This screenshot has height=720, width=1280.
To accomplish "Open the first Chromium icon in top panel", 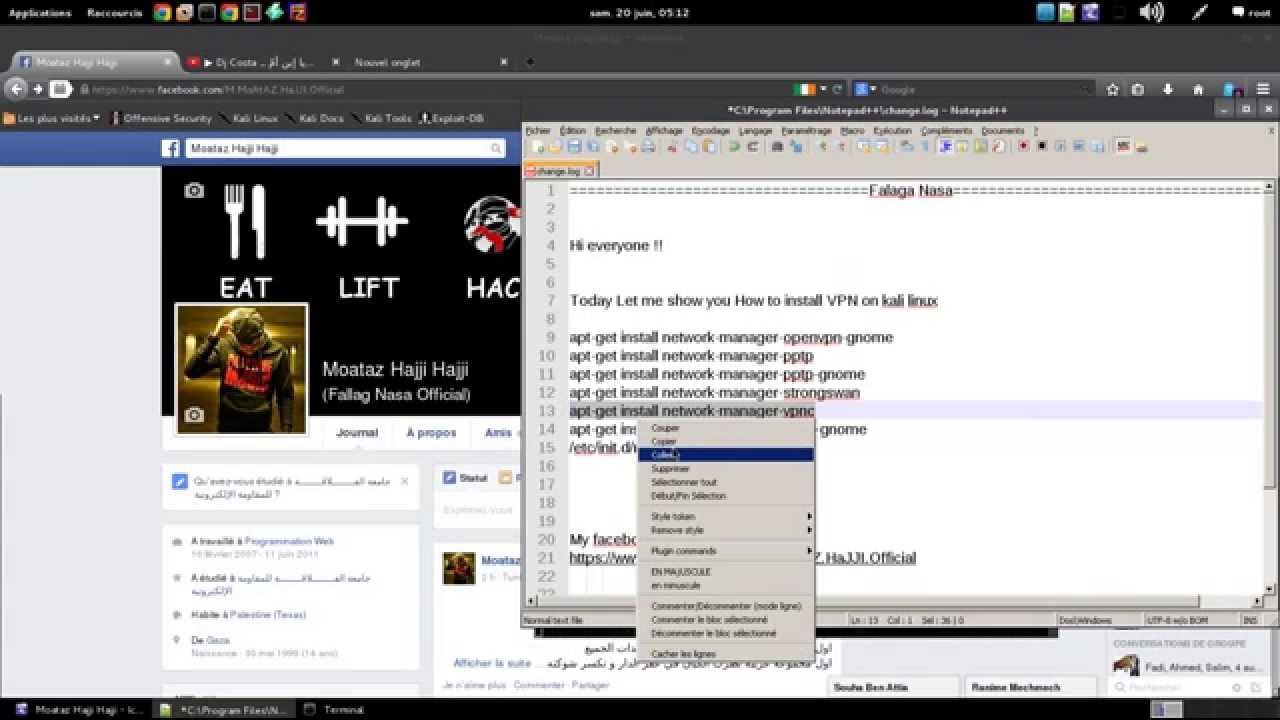I will click(x=163, y=13).
